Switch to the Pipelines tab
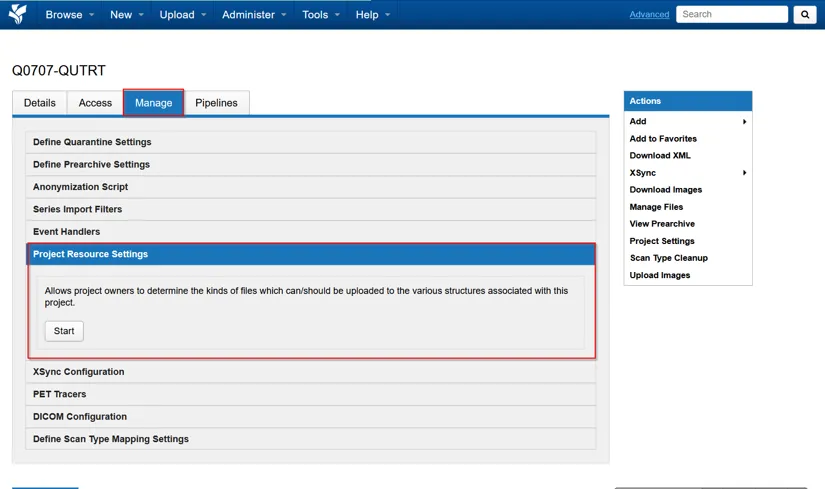This screenshot has width=825, height=489. point(216,103)
